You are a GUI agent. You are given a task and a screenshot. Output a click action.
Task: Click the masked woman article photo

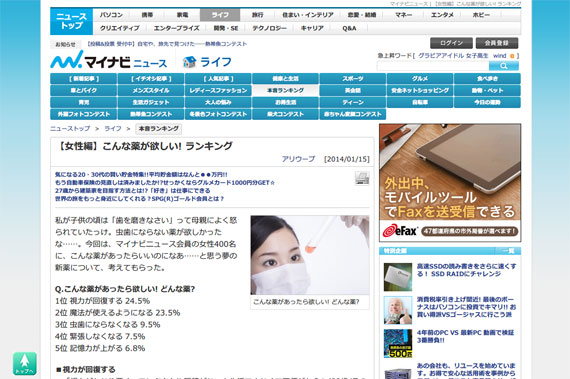(310, 255)
